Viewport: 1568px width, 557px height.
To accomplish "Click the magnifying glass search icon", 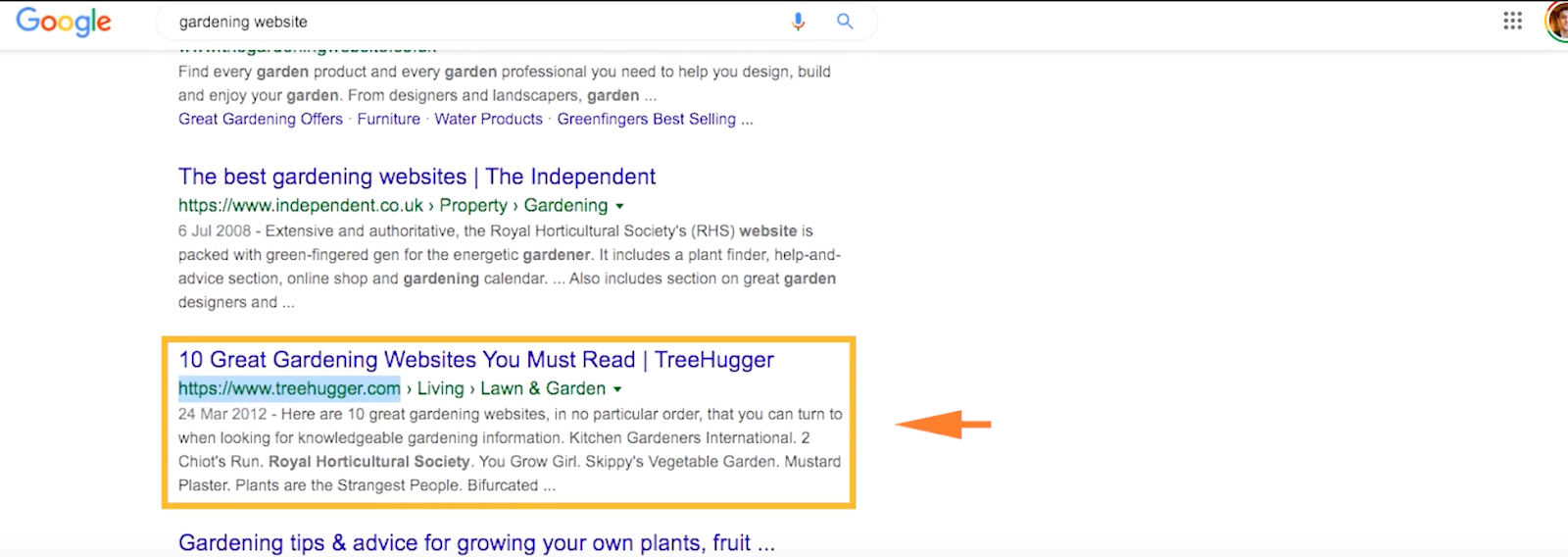I will (x=845, y=22).
